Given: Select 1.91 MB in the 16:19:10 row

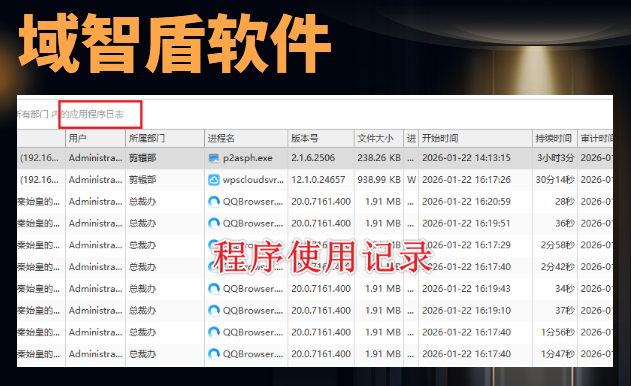Looking at the screenshot, I should pos(383,310).
